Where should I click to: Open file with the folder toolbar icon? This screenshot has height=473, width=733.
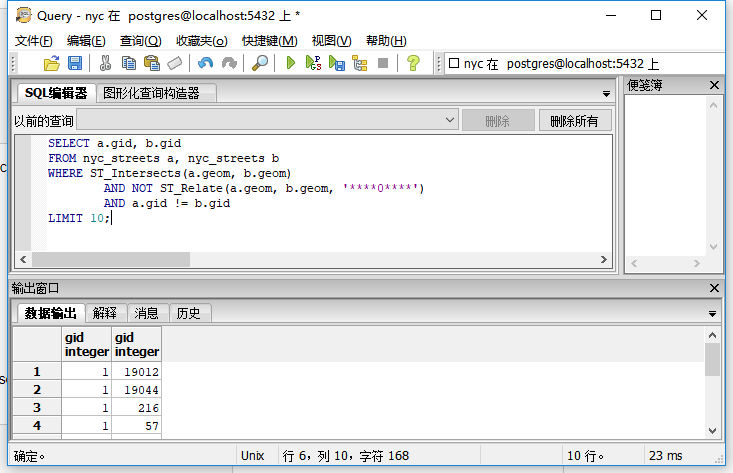(x=52, y=63)
